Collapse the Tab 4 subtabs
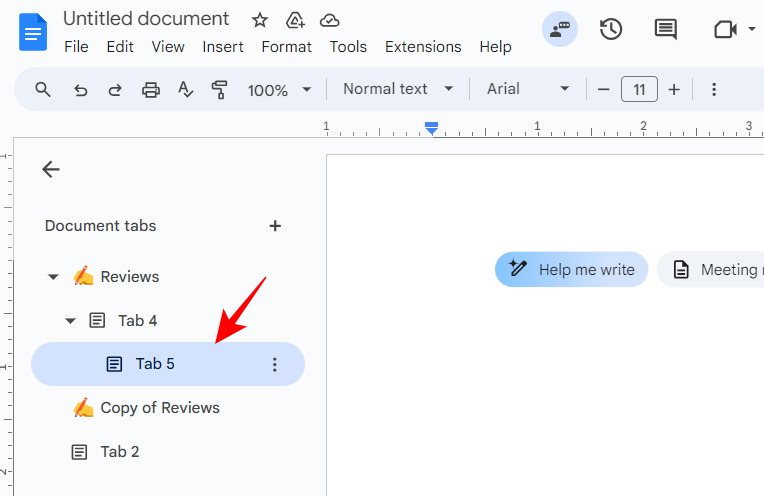This screenshot has height=496, width=764. (x=71, y=321)
